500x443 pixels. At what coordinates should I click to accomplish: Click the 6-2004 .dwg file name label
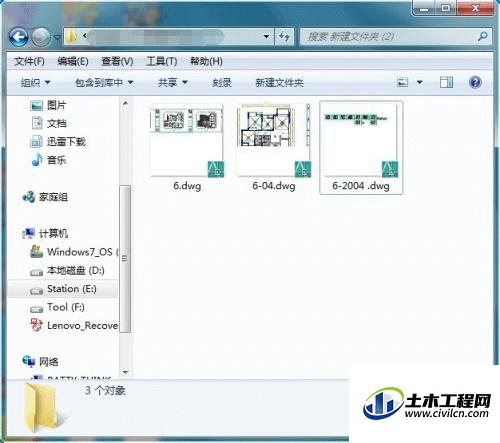(361, 186)
